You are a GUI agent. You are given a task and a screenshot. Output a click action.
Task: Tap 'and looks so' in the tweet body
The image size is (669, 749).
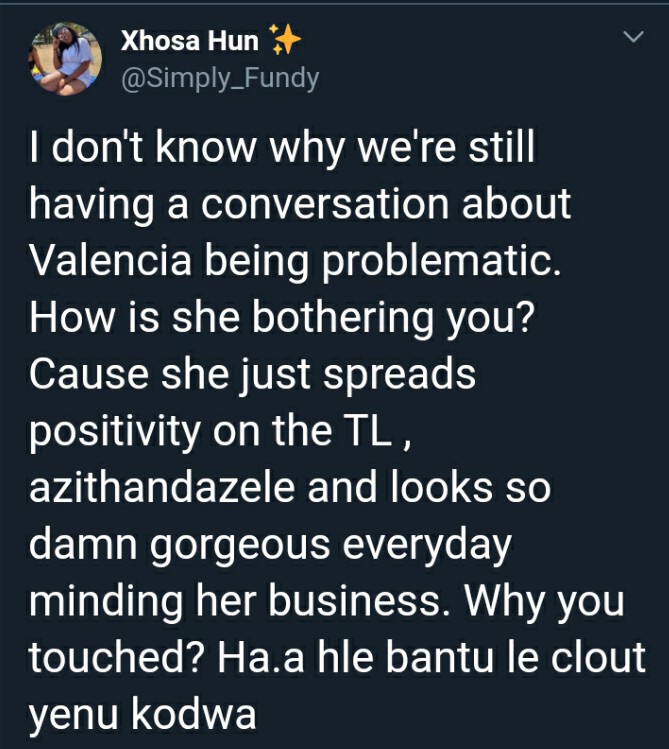(x=429, y=487)
